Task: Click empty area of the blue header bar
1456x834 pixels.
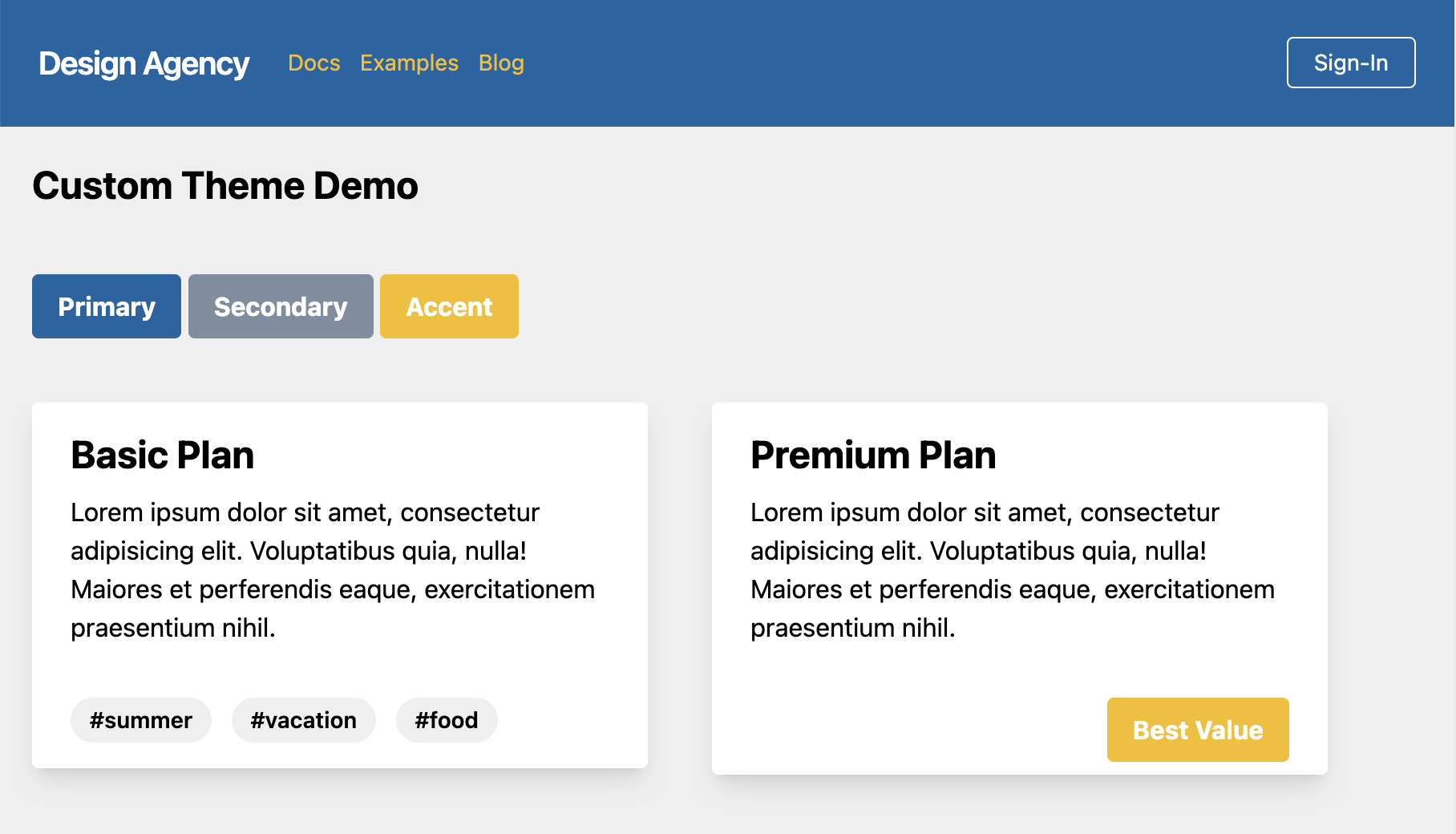Action: [x=882, y=63]
